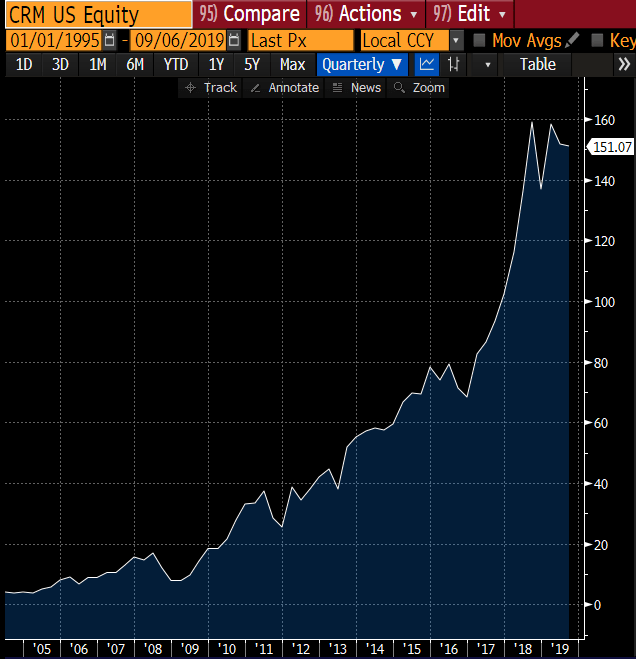This screenshot has width=636, height=659.
Task: Activate the chart Zoom tool
Action: (419, 87)
